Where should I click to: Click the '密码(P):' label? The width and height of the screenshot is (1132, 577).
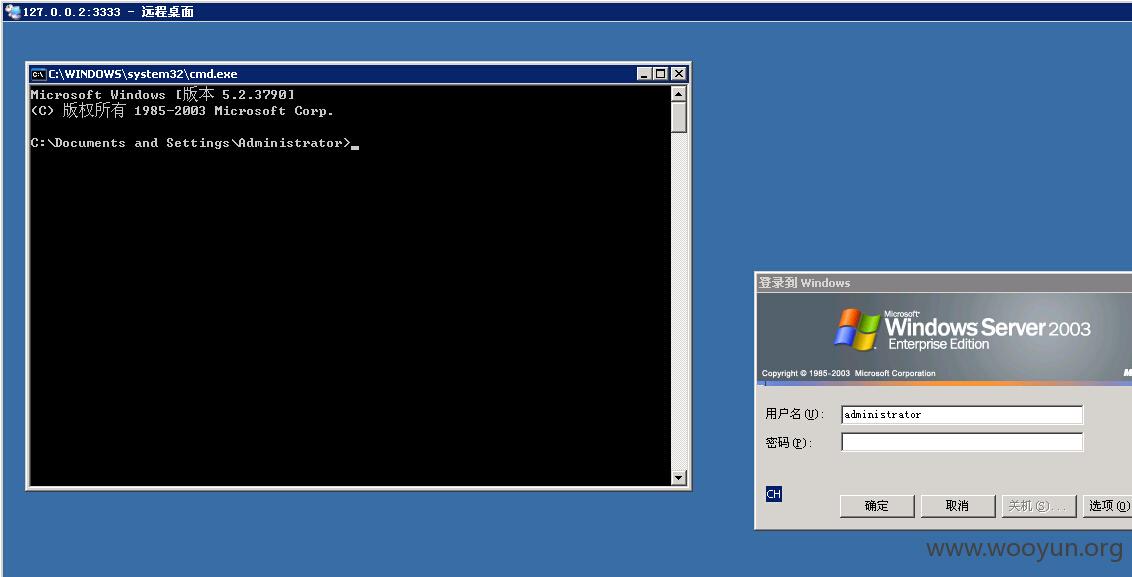[x=789, y=443]
